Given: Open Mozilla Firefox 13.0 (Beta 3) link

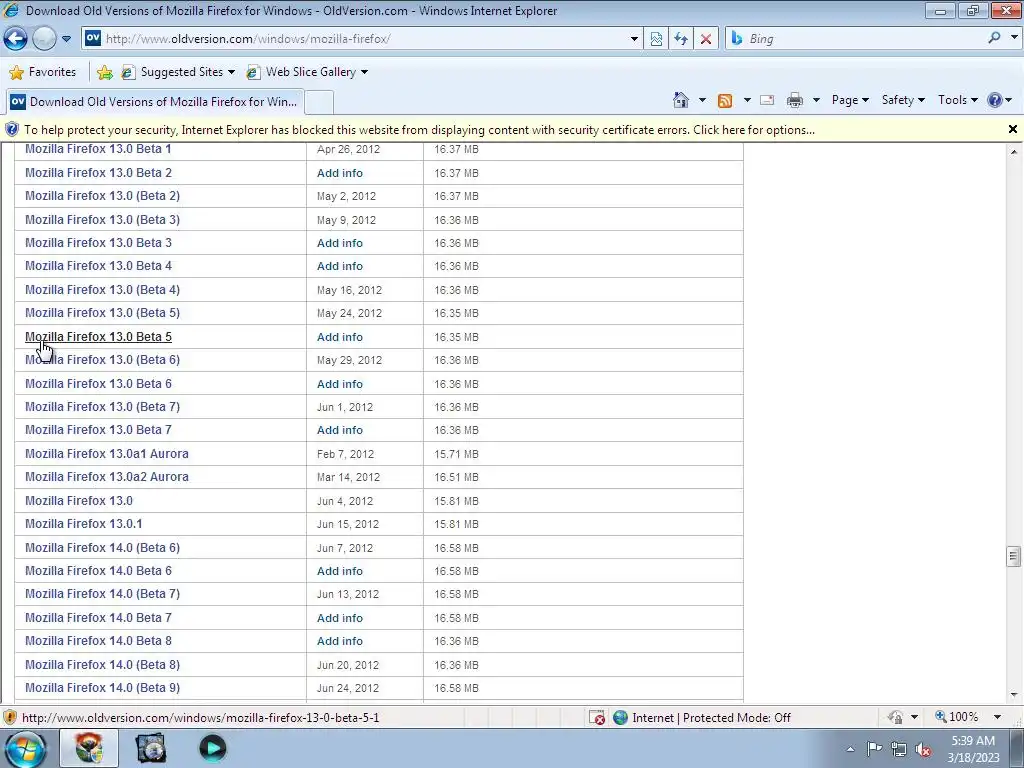Looking at the screenshot, I should pos(103,219).
